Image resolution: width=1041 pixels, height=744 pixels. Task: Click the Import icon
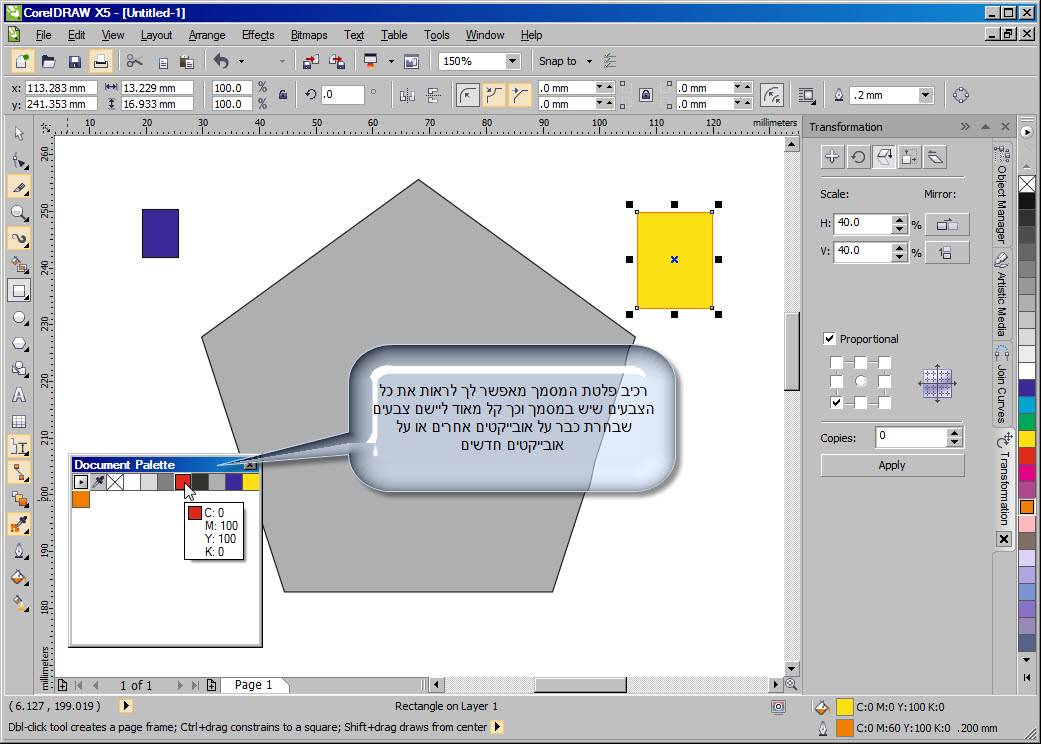310,62
